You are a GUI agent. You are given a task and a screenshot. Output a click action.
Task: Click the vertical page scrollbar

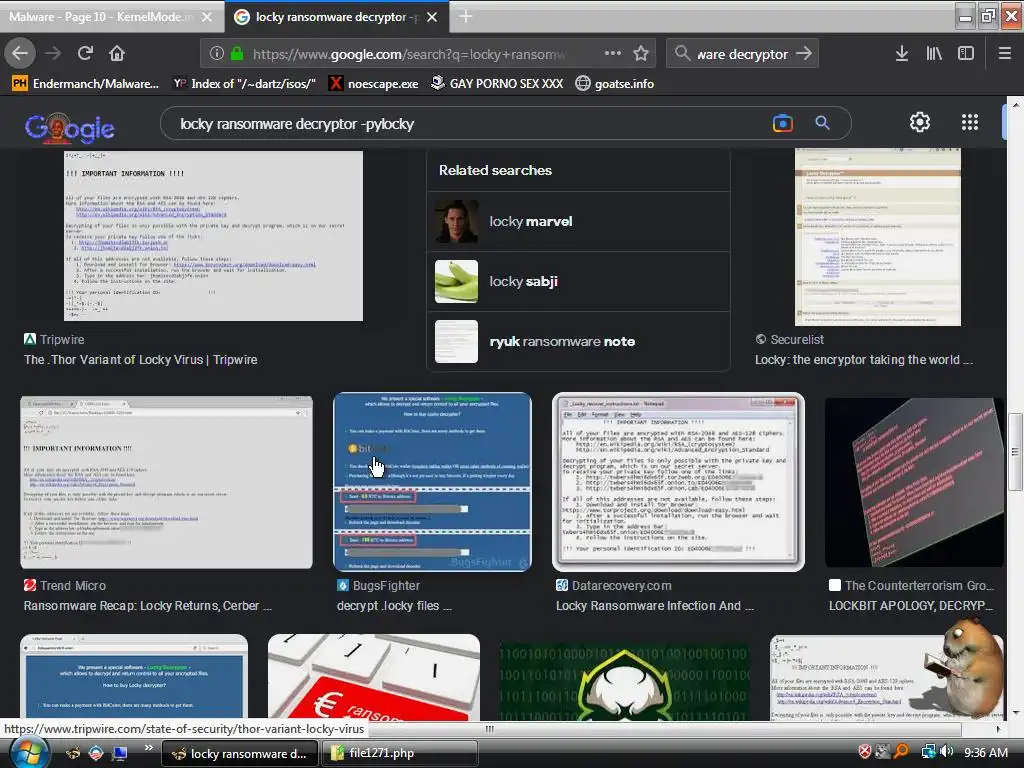point(1015,452)
